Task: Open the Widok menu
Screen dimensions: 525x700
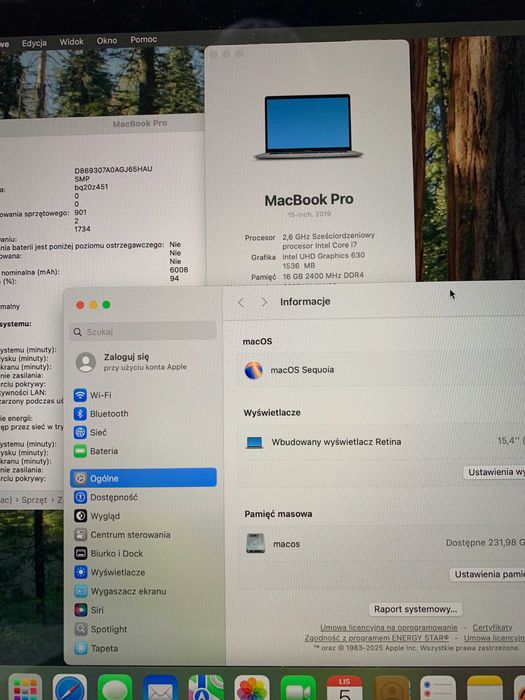Action: [71, 42]
